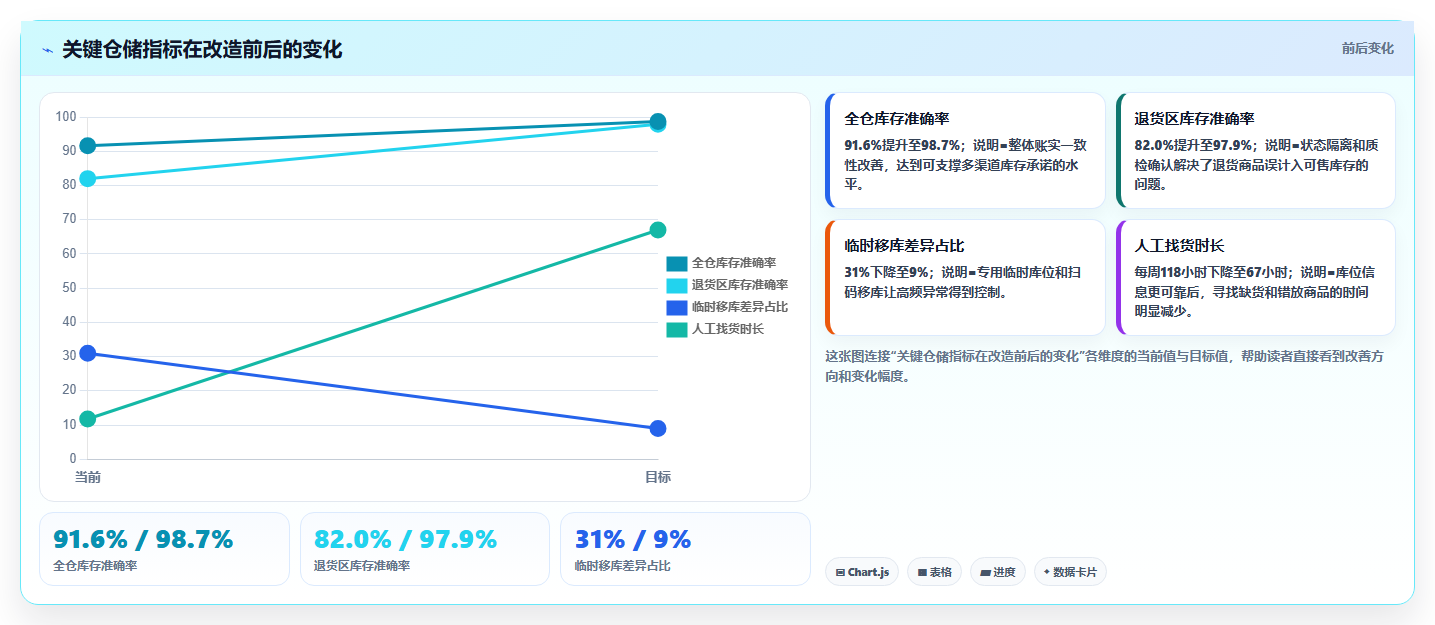Open the 临时移库差异占比 description card heading
The width and height of the screenshot is (1435, 625).
tap(904, 245)
